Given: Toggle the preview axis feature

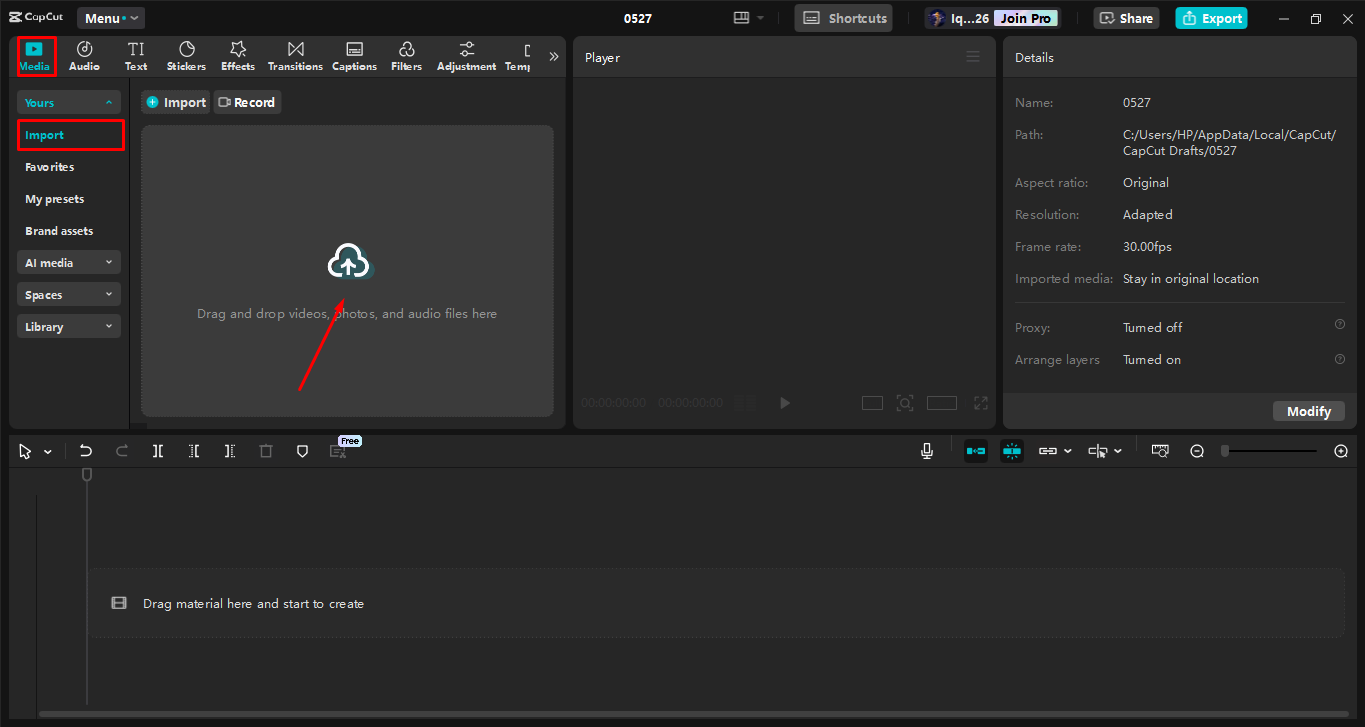Looking at the screenshot, I should 1011,451.
